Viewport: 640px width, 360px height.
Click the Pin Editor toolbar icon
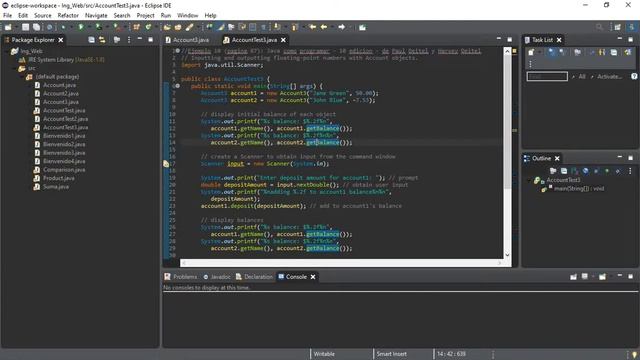[362, 27]
